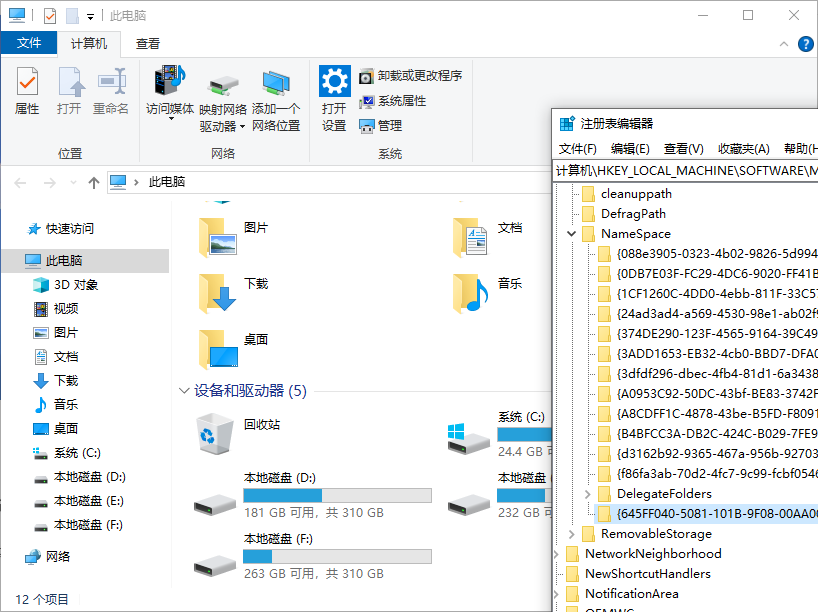The height and width of the screenshot is (612, 818).
Task: Open the Pictures folder icon
Action: (218, 237)
